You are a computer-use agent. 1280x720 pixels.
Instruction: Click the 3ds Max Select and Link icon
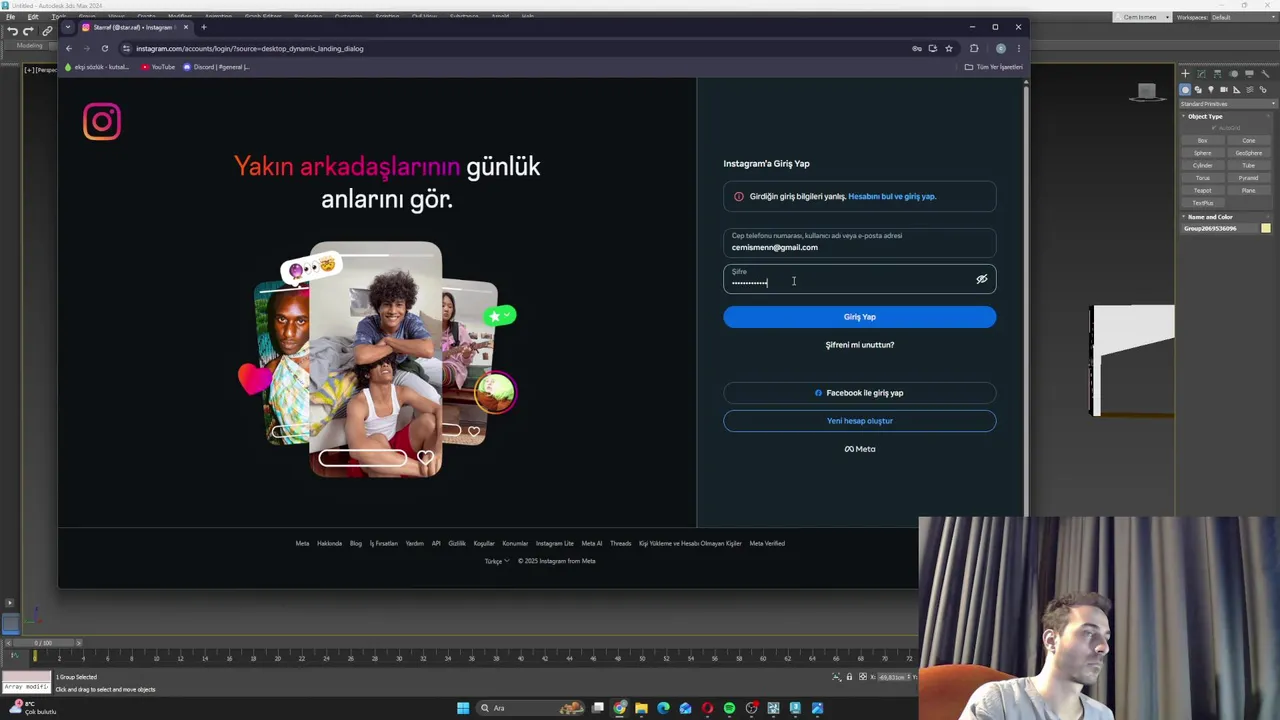click(47, 31)
